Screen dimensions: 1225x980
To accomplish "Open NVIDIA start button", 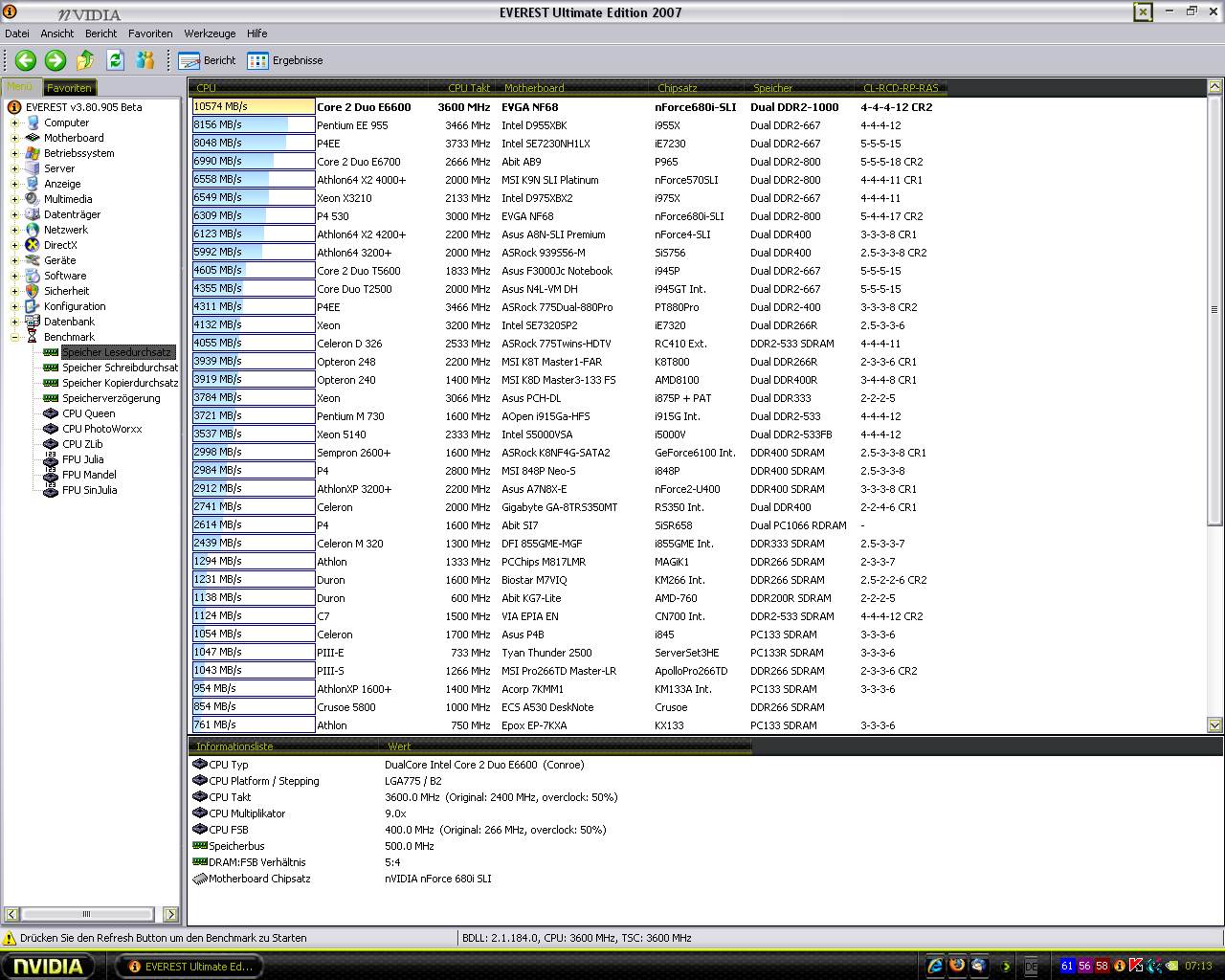I will coord(48,966).
